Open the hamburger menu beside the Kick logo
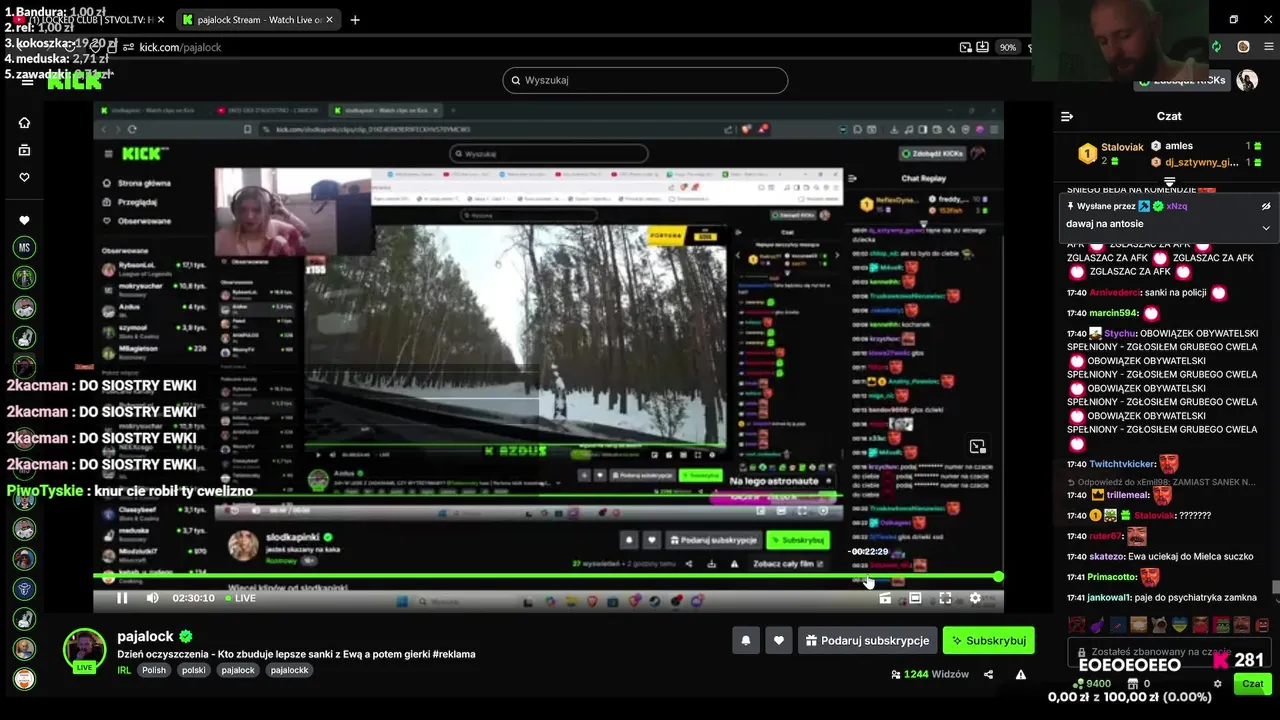 (x=27, y=82)
